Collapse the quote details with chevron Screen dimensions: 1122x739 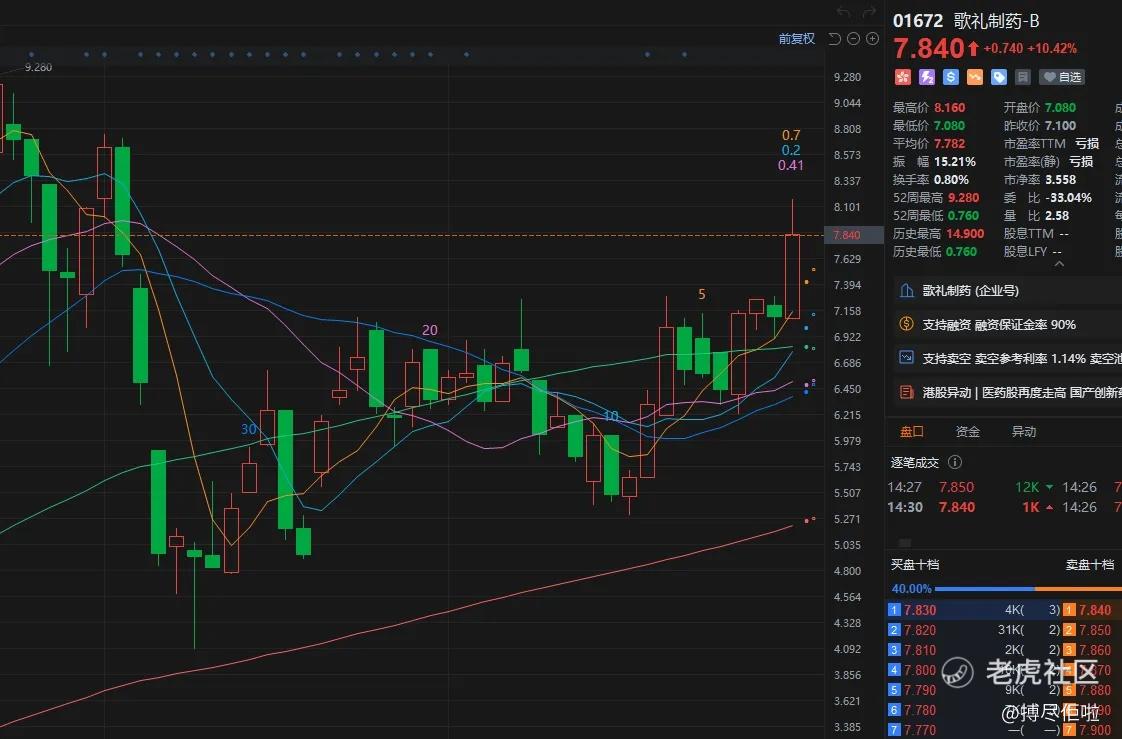coord(1060,264)
